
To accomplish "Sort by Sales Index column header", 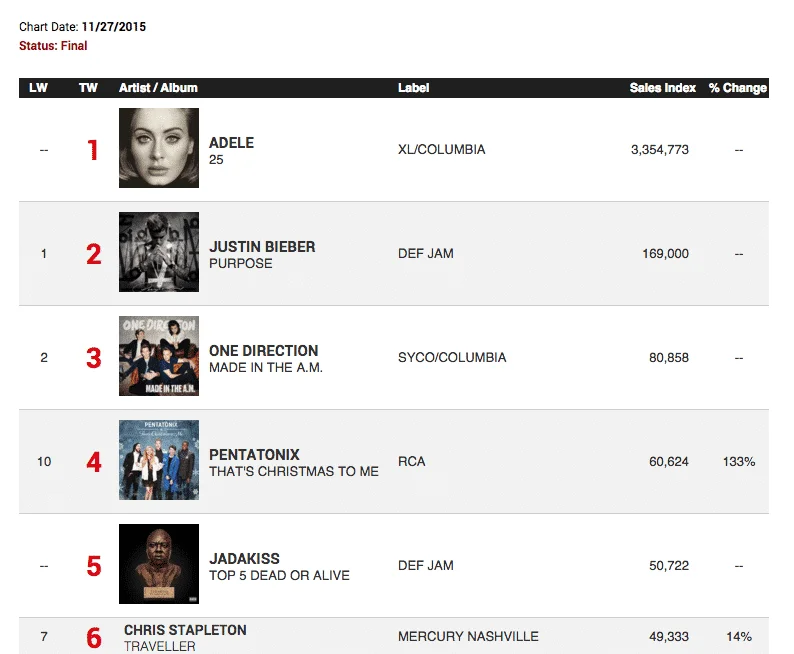I will click(x=662, y=88).
